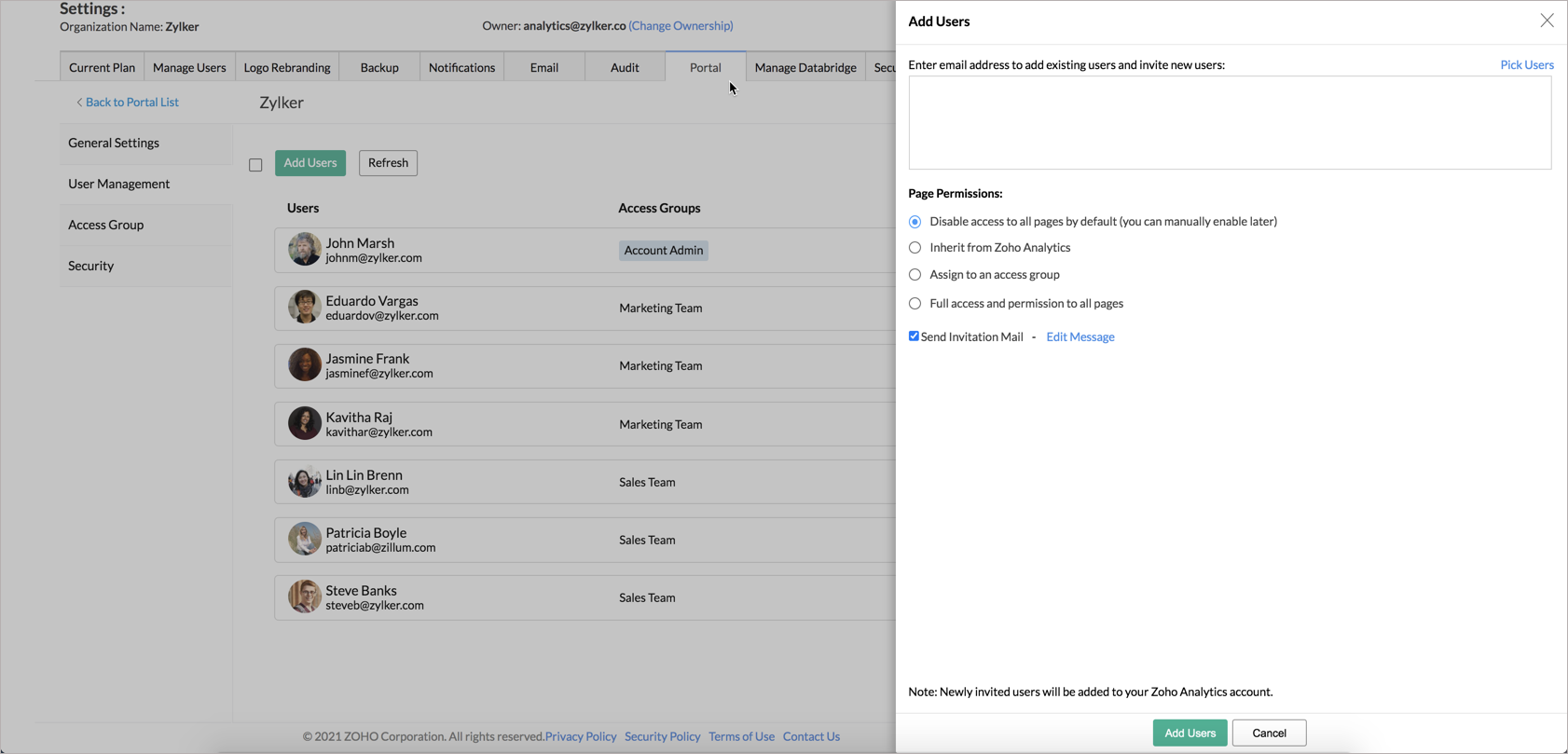Confirm with Add Users button at panel bottom

(x=1190, y=733)
